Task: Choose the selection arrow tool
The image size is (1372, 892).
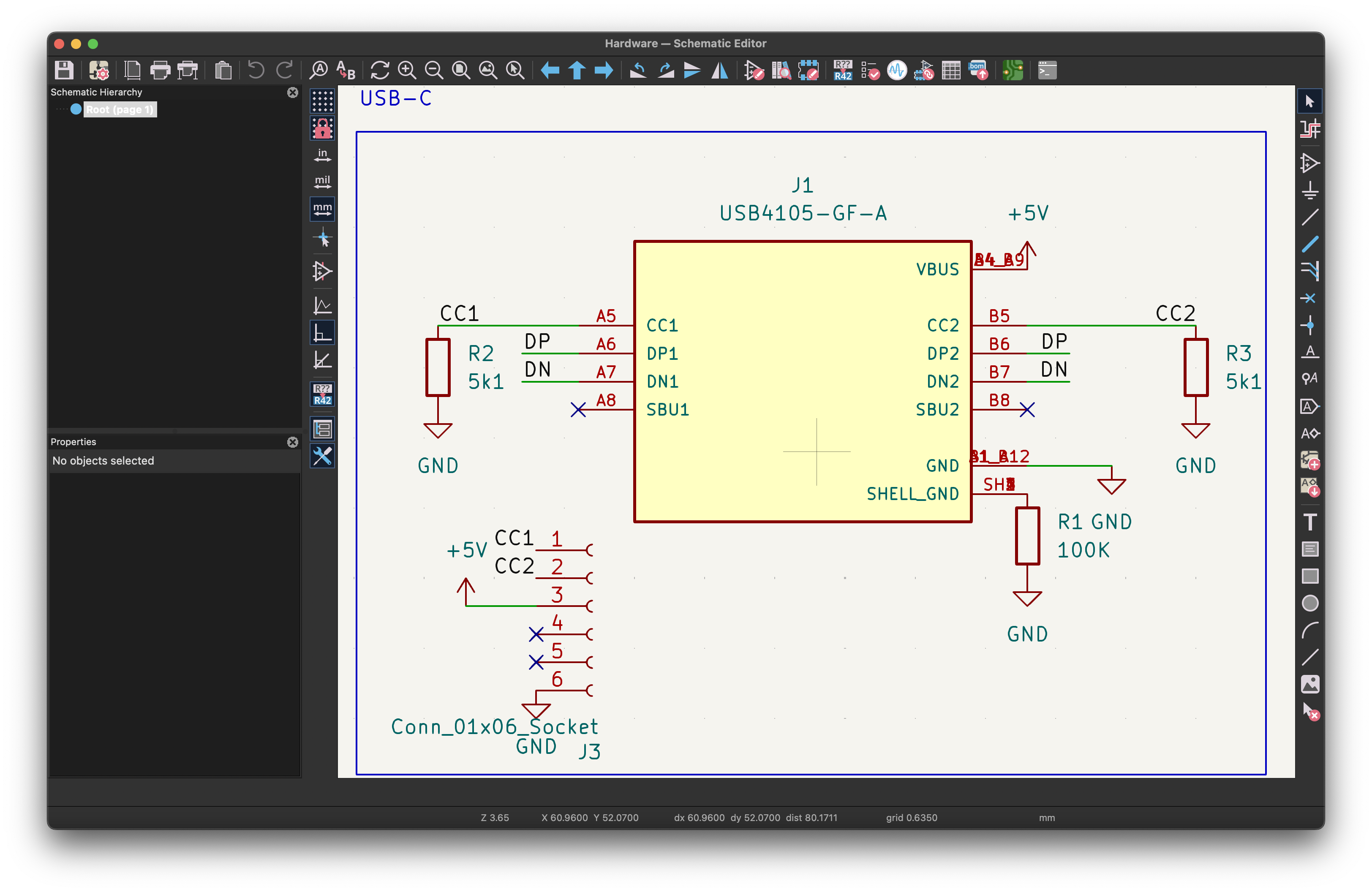Action: (x=1310, y=101)
